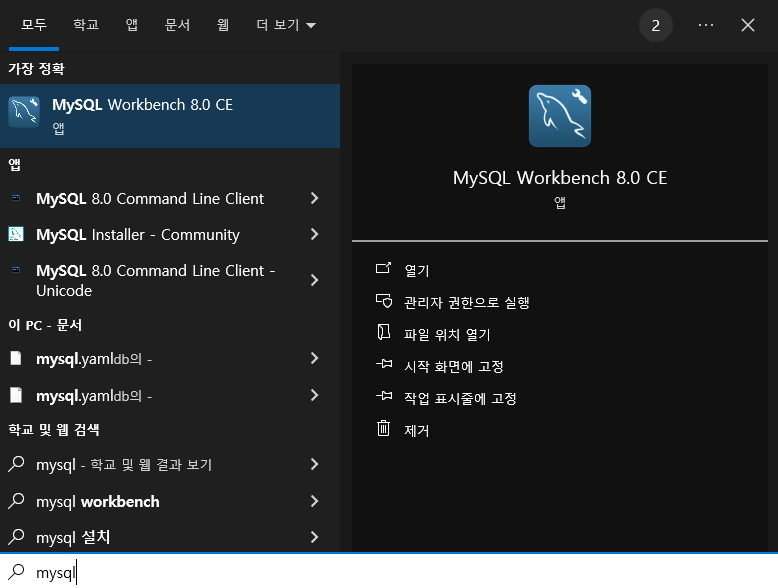Click the pin icon for 작업 표시줄에 고정

(384, 396)
